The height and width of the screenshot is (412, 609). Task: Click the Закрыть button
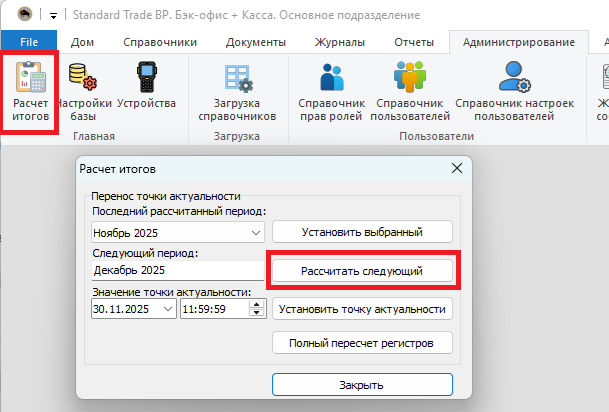[x=362, y=385]
